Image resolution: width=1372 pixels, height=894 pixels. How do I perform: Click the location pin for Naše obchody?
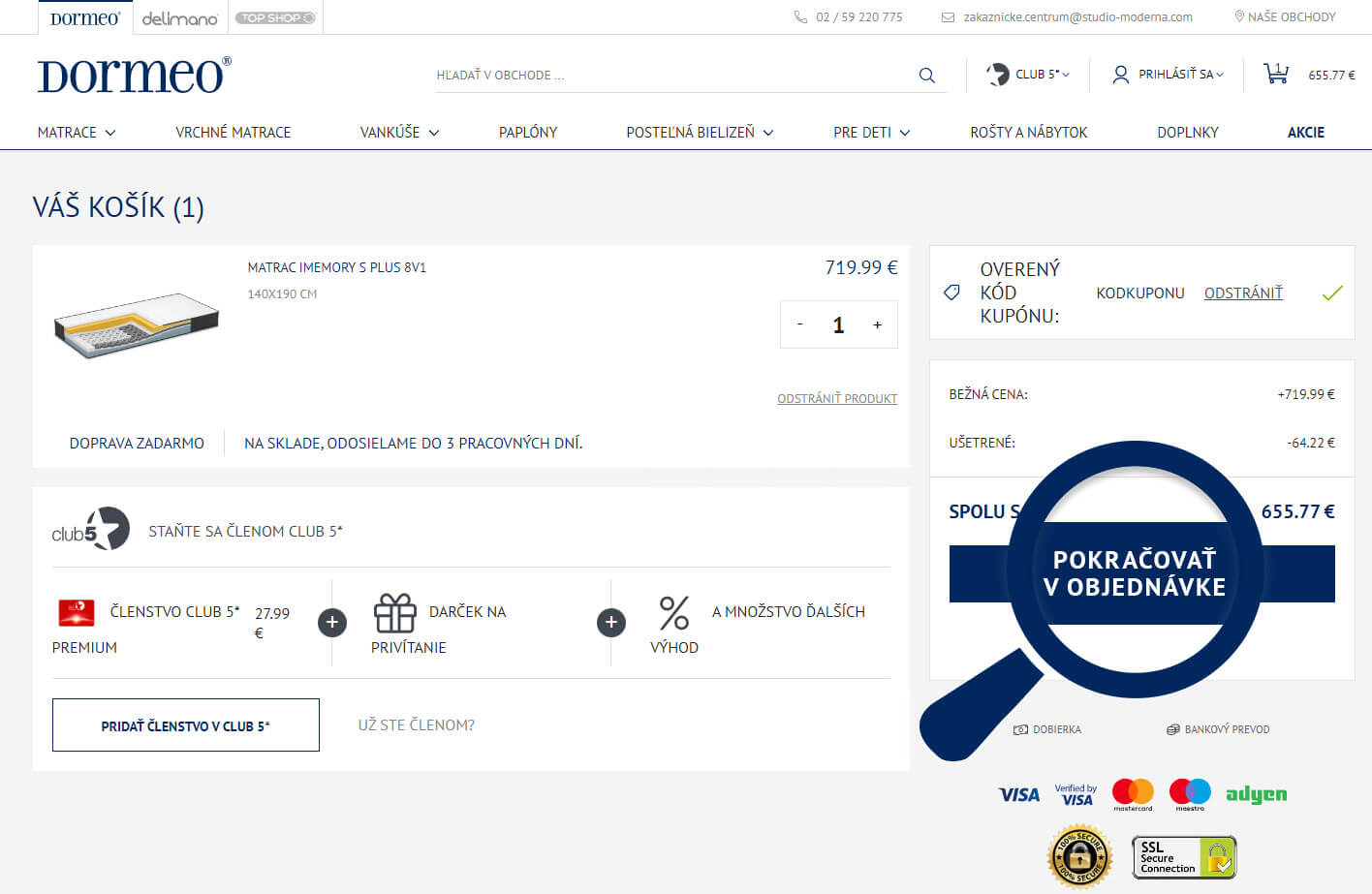(1238, 16)
